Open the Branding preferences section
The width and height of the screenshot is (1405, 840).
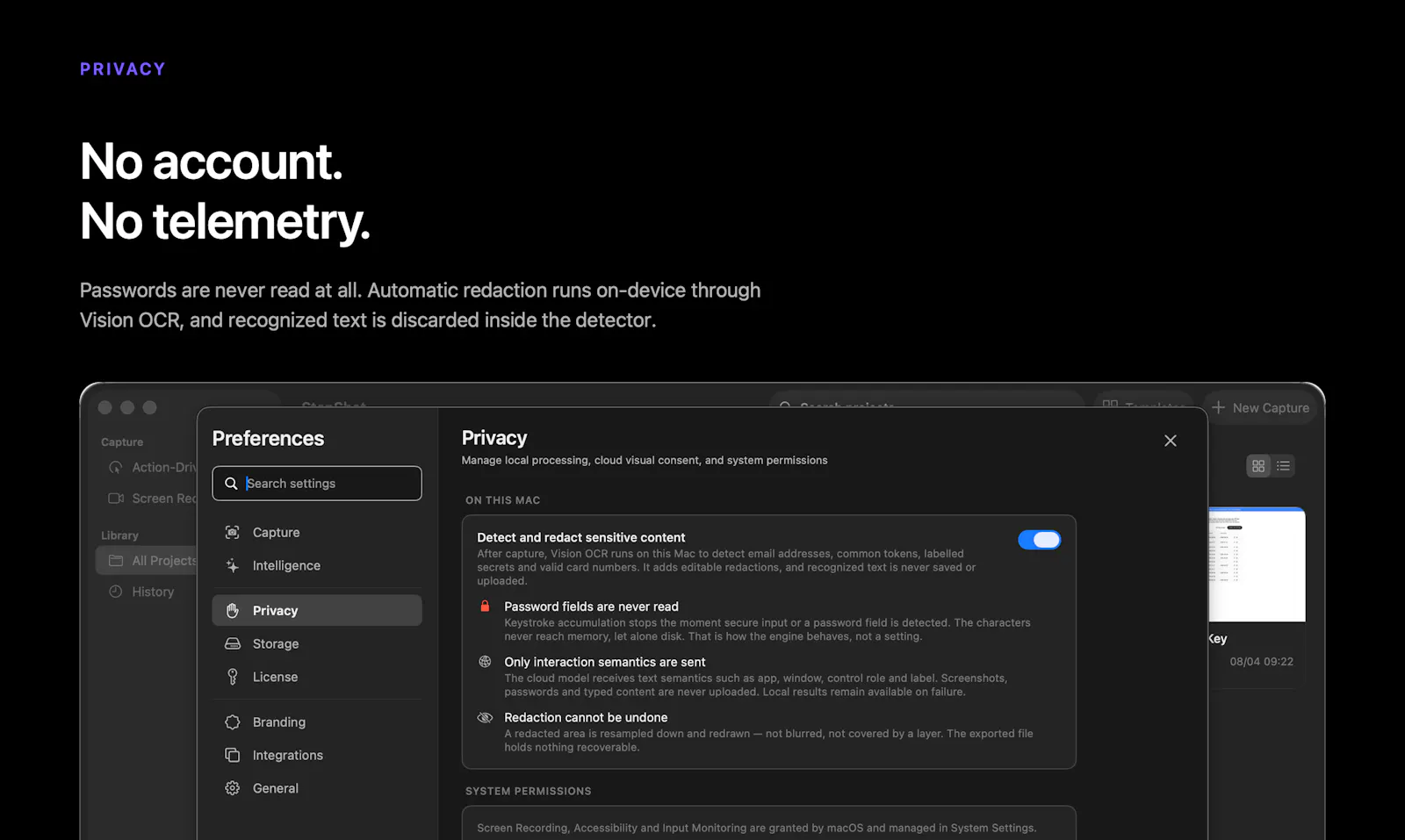(316, 722)
